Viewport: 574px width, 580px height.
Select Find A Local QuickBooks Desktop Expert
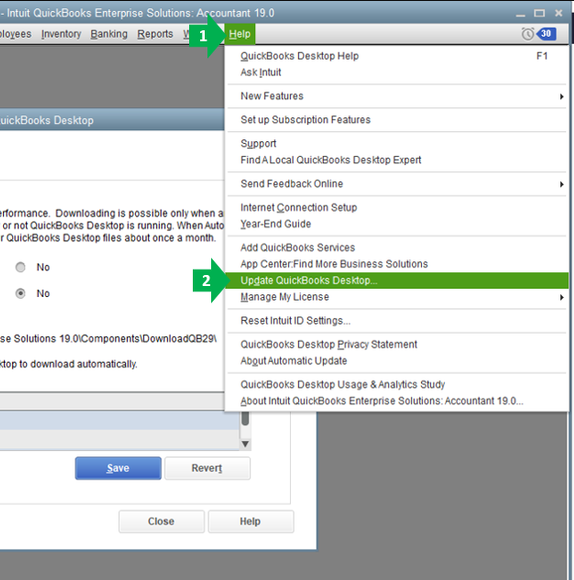coord(396,160)
